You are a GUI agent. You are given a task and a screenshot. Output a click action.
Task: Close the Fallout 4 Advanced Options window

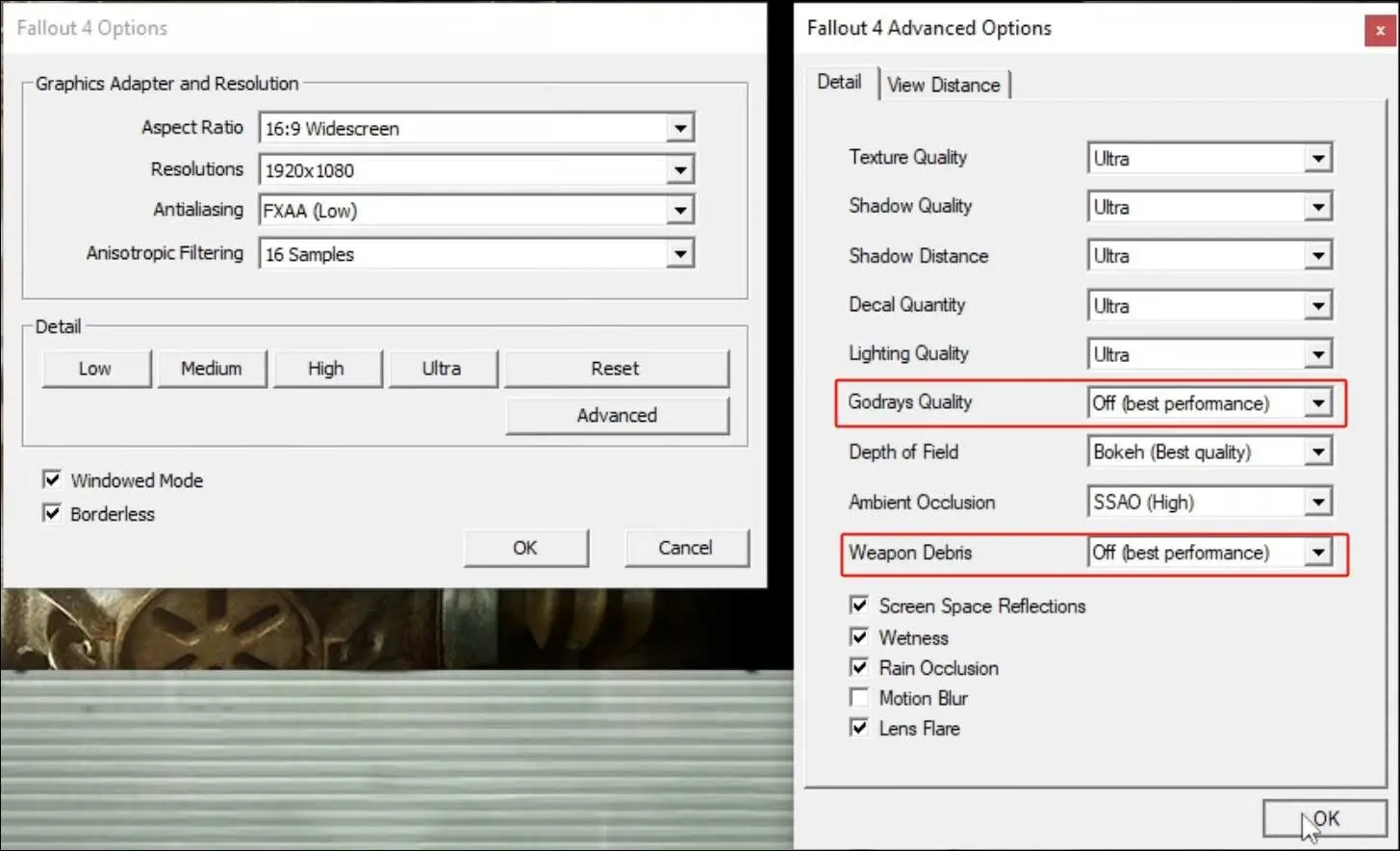coord(1380,31)
